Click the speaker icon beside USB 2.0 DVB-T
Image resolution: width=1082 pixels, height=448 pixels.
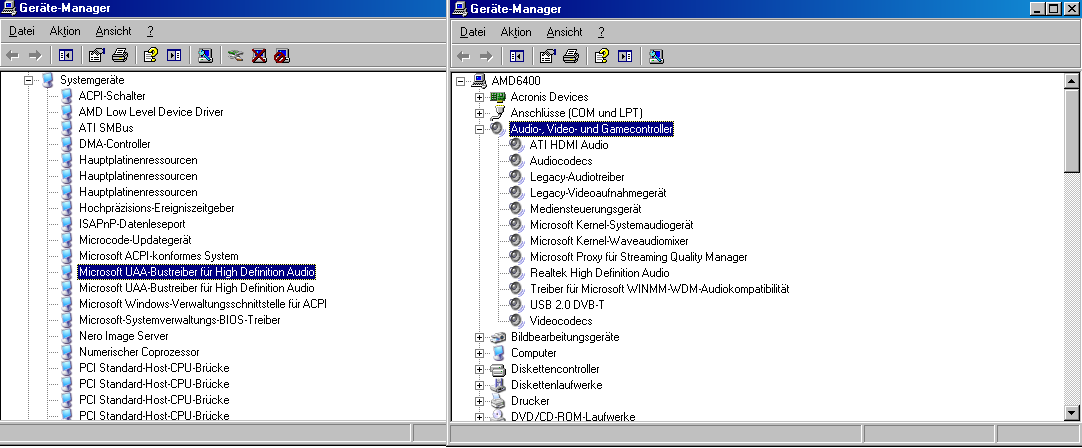[x=517, y=304]
